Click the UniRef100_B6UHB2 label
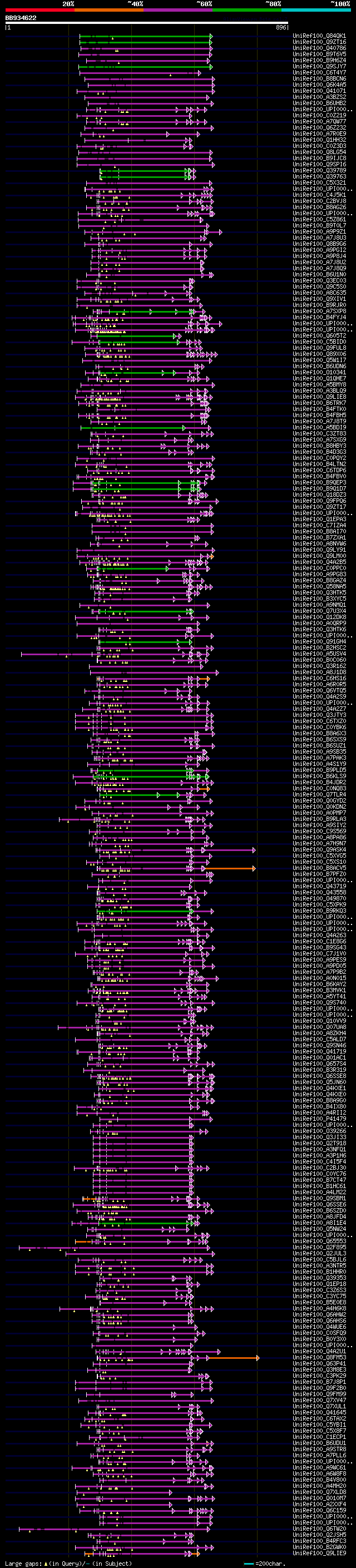This screenshot has width=356, height=1568. pos(319,103)
